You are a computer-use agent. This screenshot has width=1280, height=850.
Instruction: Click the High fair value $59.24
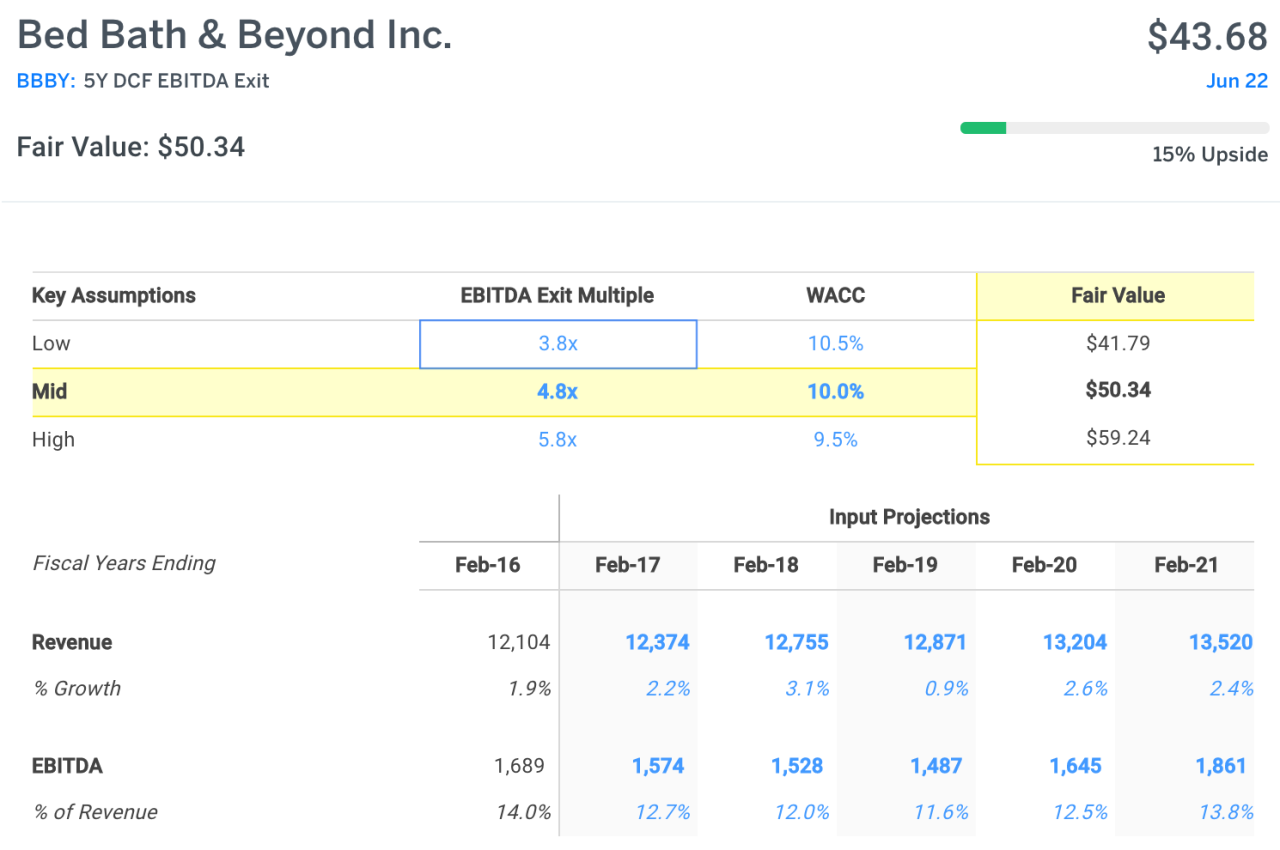point(1118,438)
